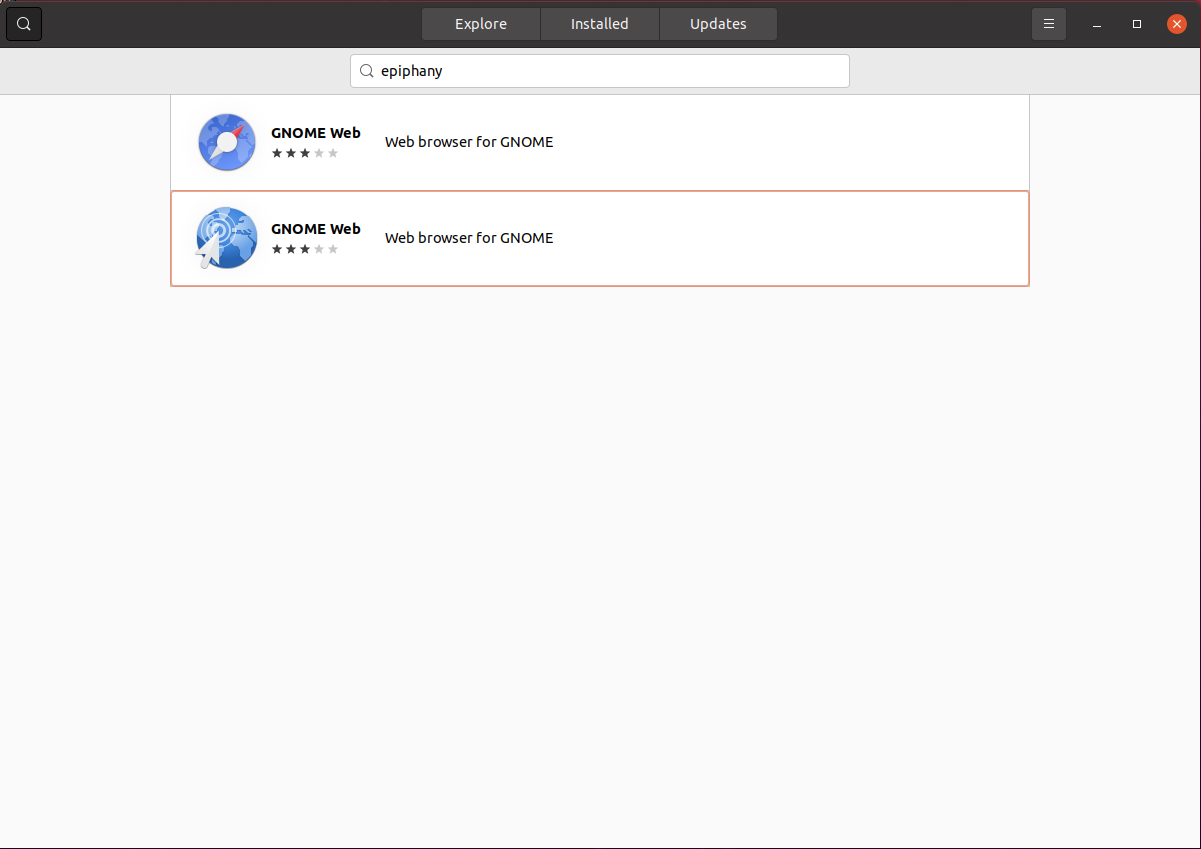Image resolution: width=1201 pixels, height=849 pixels.
Task: Click star rating of first GNOME Web result
Action: [305, 153]
